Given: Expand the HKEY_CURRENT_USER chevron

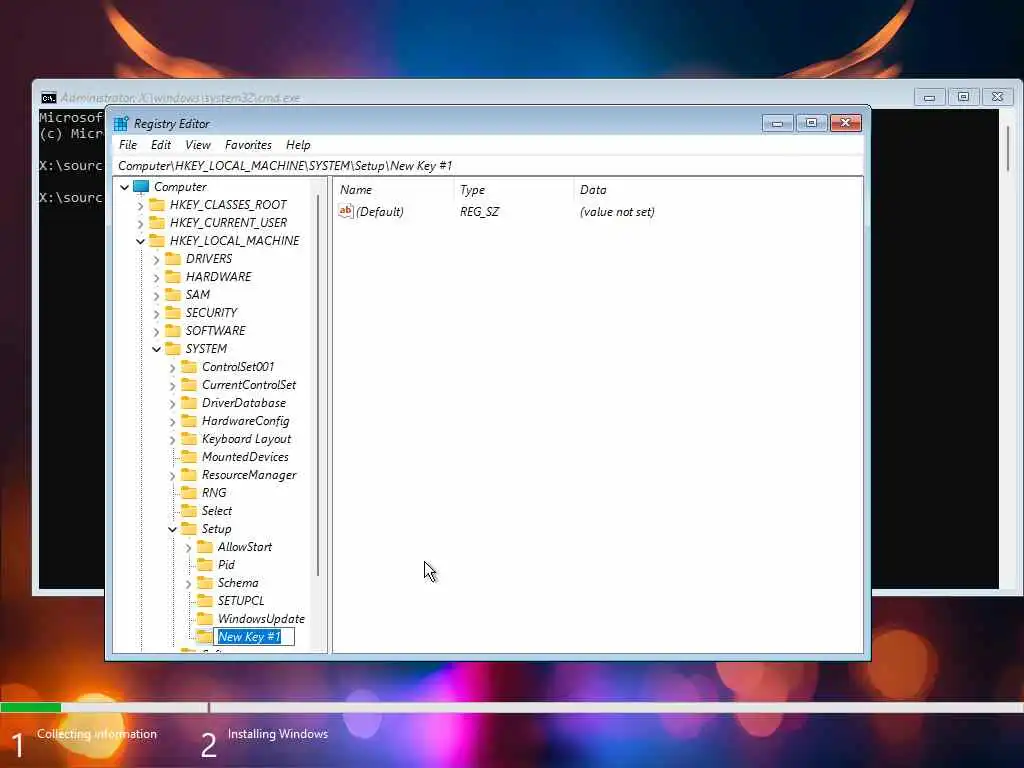Looking at the screenshot, I should [x=140, y=223].
